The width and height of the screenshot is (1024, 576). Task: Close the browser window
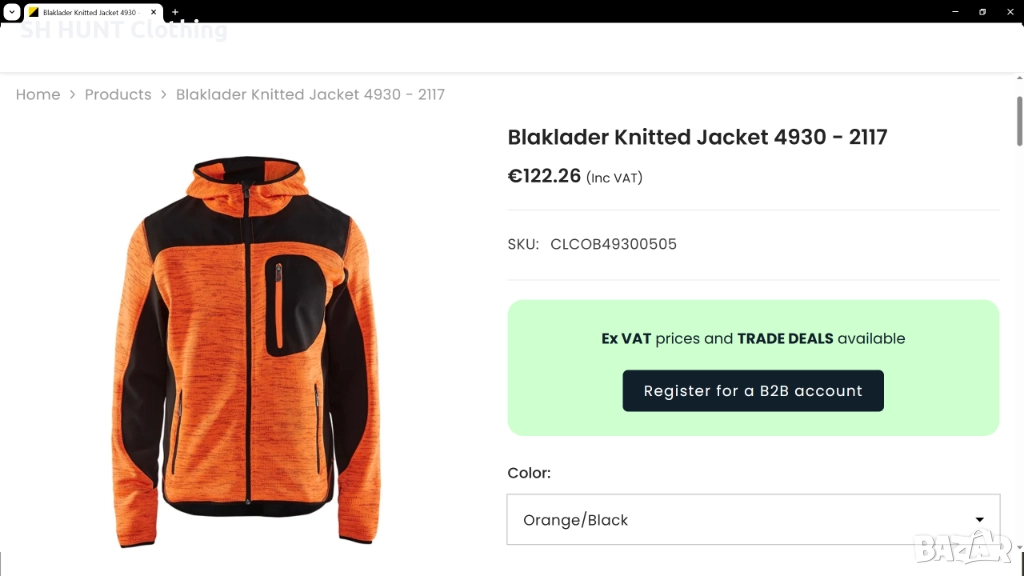(x=1010, y=12)
